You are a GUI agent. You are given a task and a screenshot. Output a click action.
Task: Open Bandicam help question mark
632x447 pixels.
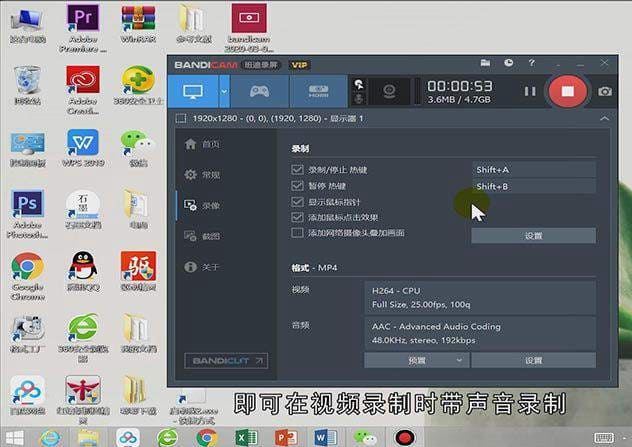pyautogui.click(x=532, y=63)
